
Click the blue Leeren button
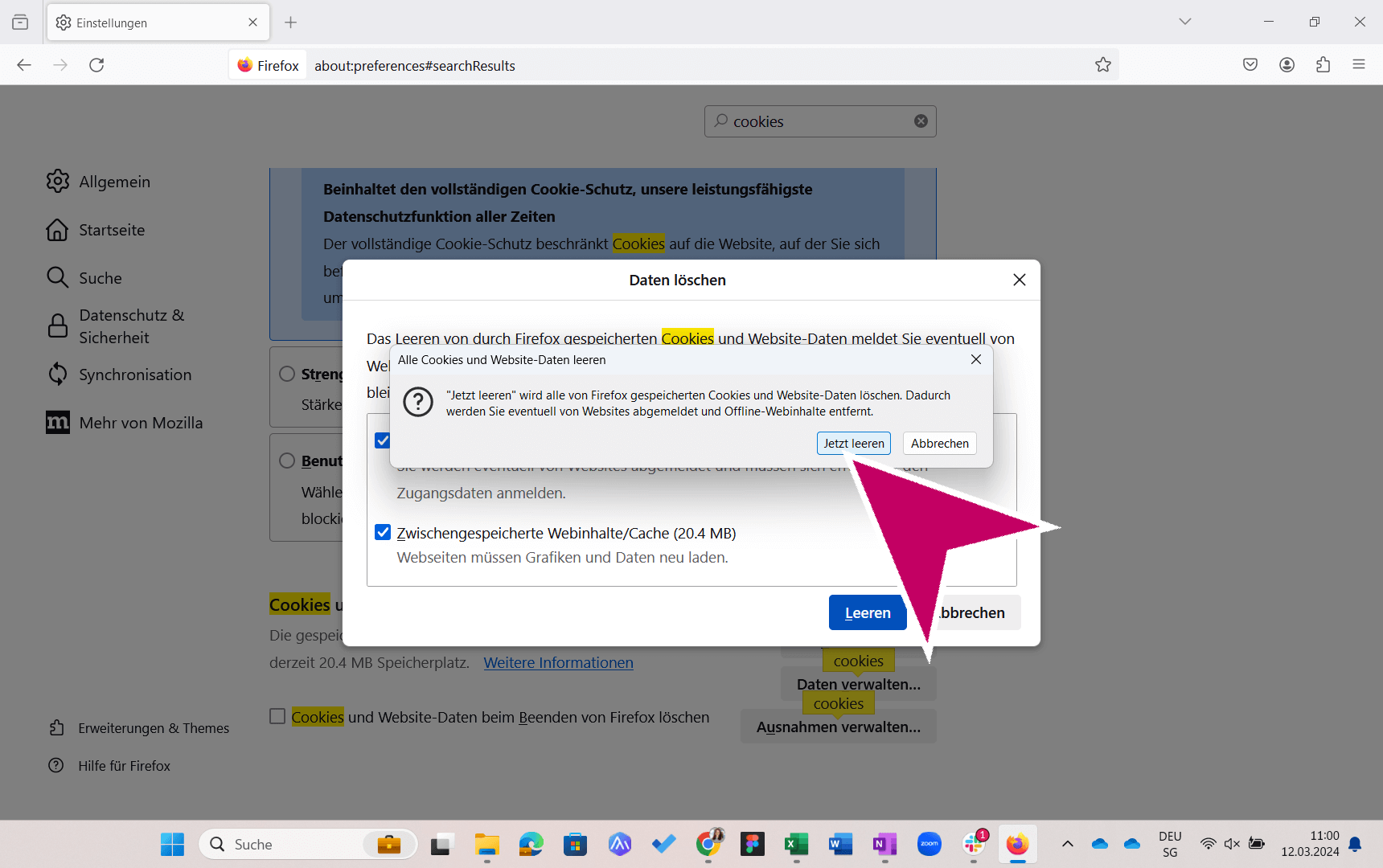(x=868, y=612)
